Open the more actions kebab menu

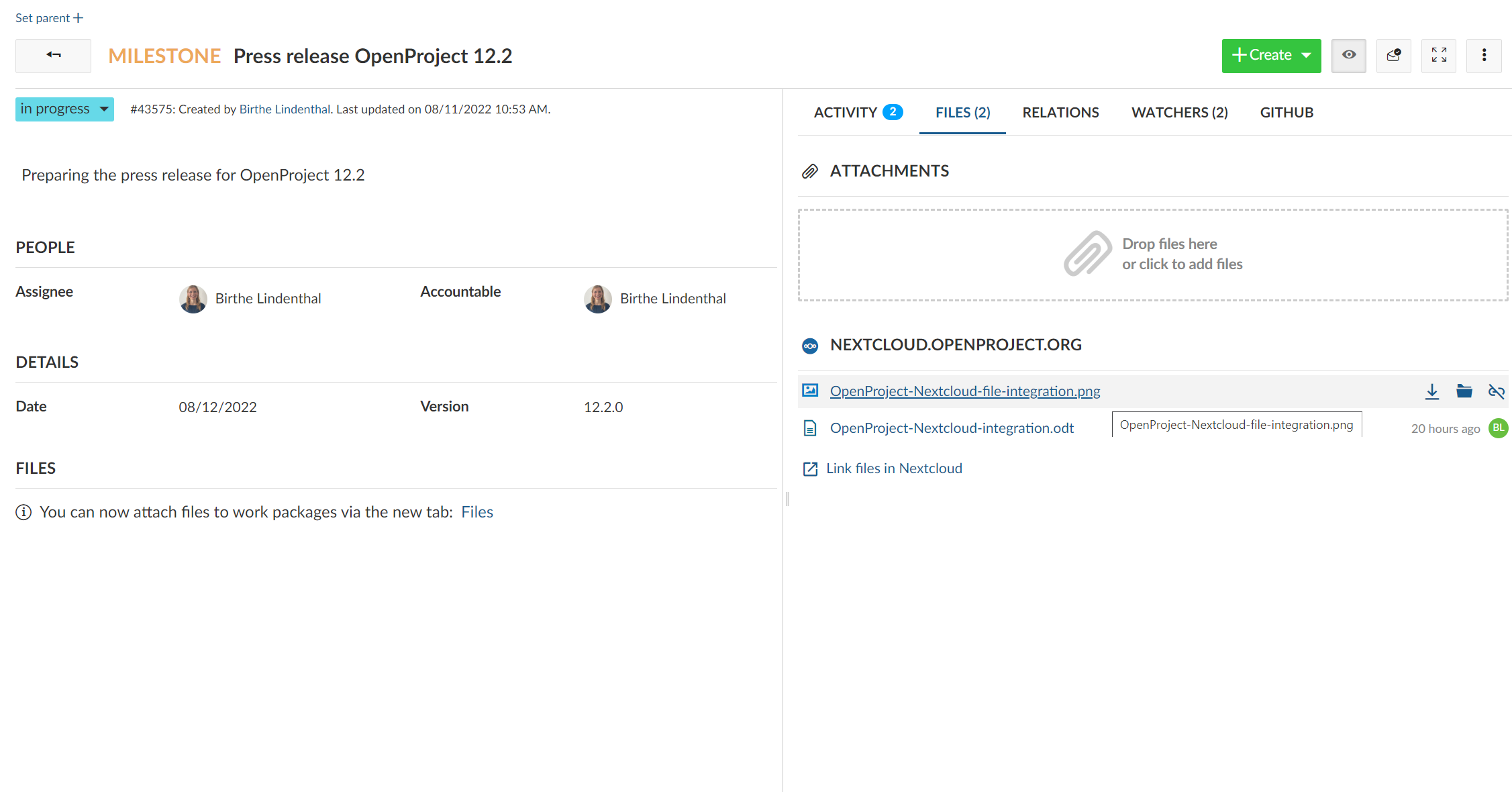tap(1484, 56)
